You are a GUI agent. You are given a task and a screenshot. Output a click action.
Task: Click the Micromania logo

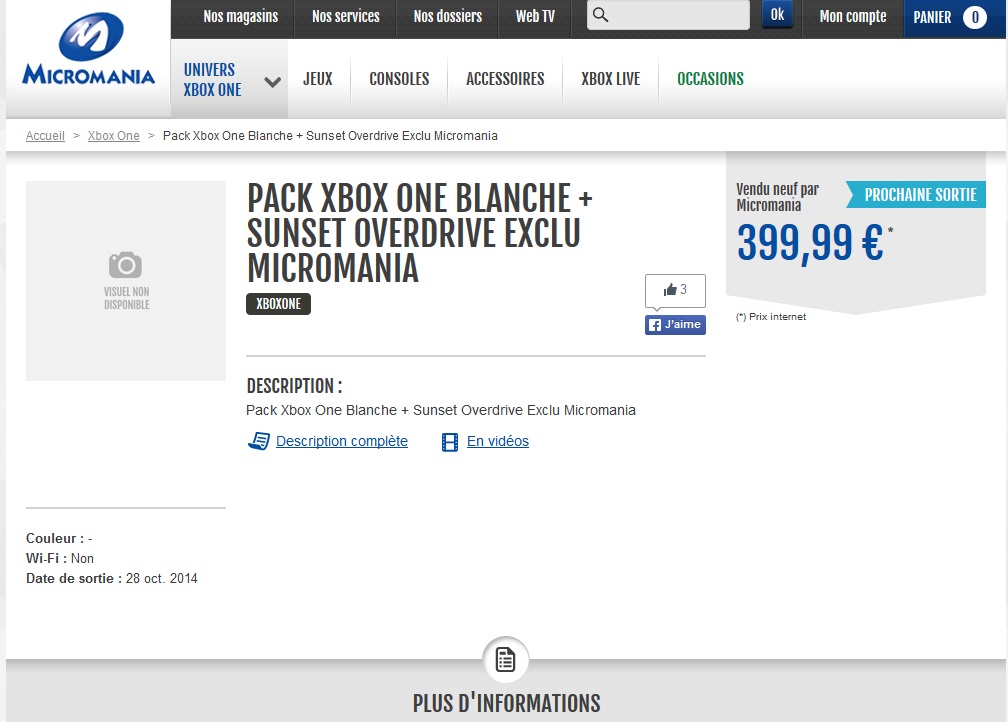[89, 49]
